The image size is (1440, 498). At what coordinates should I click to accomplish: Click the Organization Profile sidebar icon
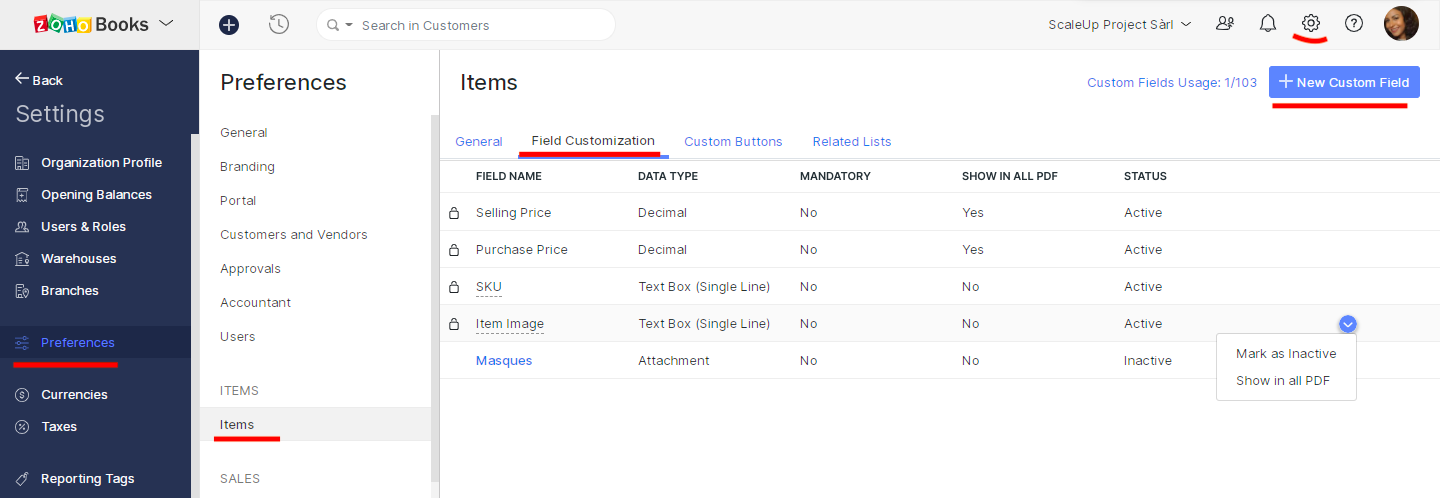click(x=22, y=163)
